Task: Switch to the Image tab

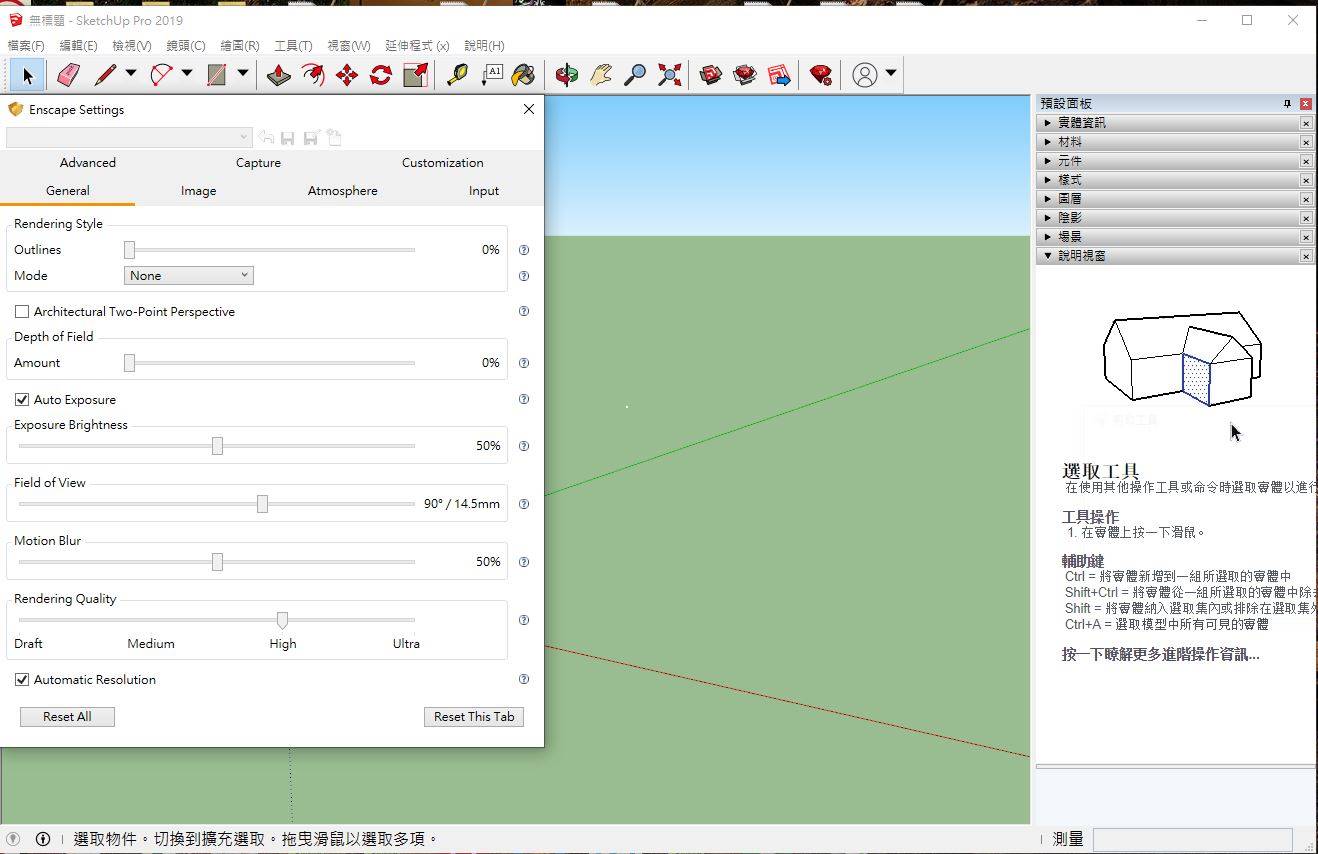Action: pyautogui.click(x=198, y=191)
